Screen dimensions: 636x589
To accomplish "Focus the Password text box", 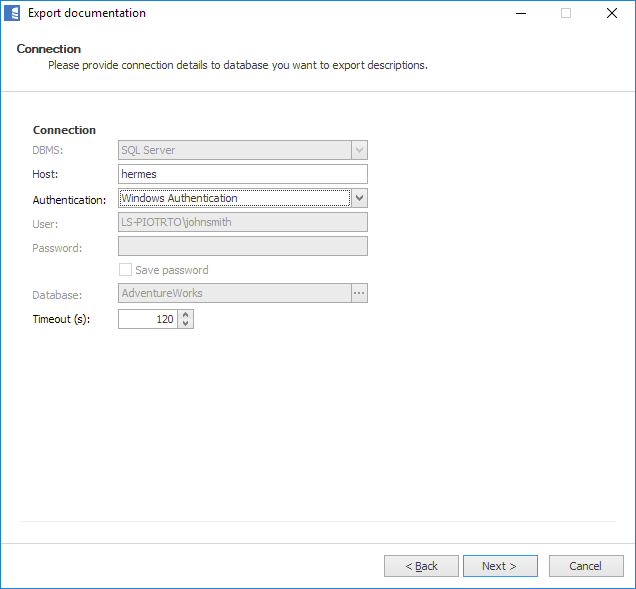I will coord(243,246).
